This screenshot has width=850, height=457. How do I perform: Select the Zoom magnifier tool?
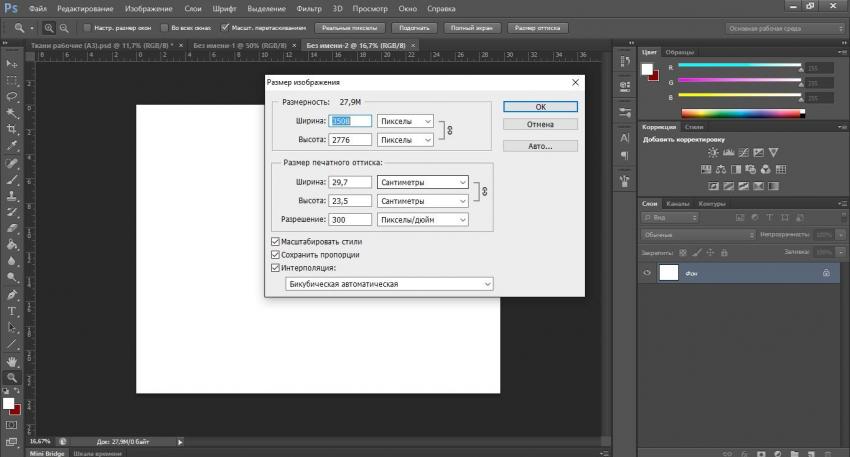12,378
